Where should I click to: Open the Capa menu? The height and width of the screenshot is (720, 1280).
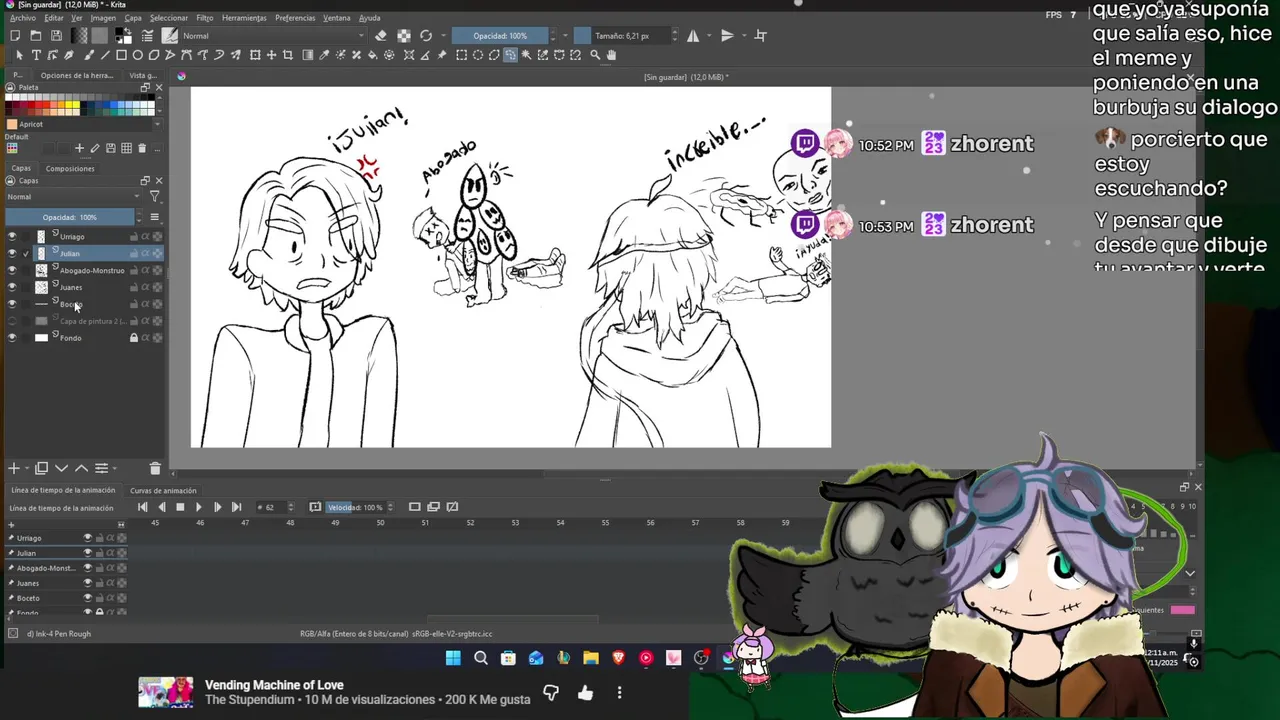[x=133, y=18]
